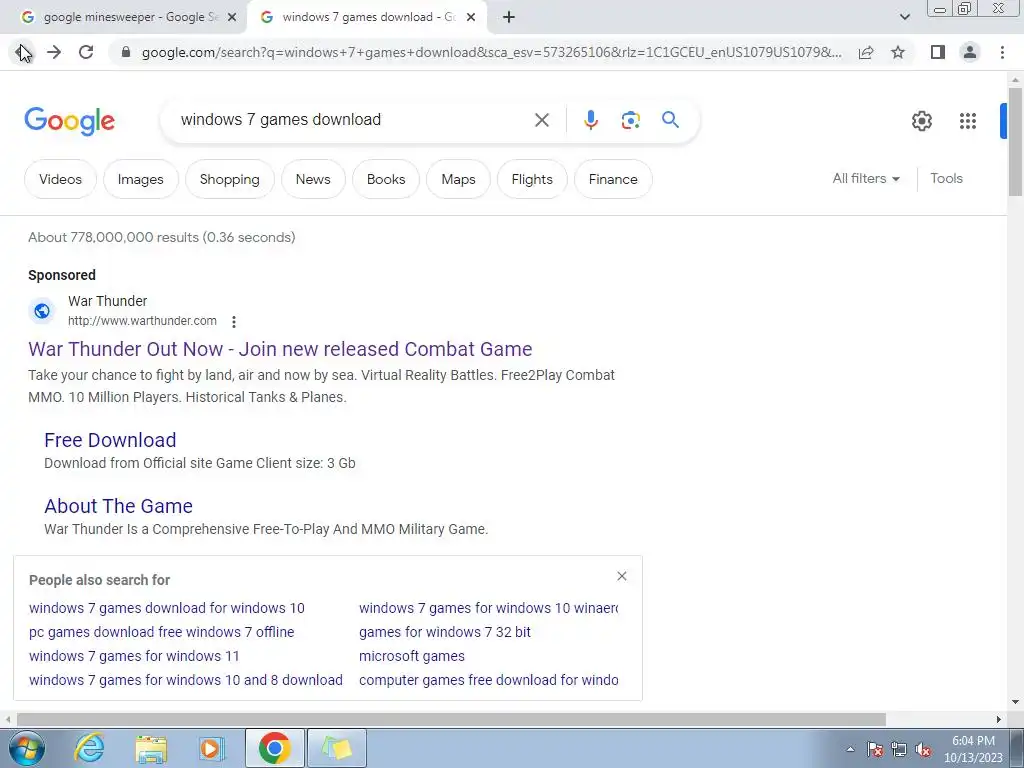Click the vertical scrollbar thumb
This screenshot has width=1024, height=768.
1015,140
